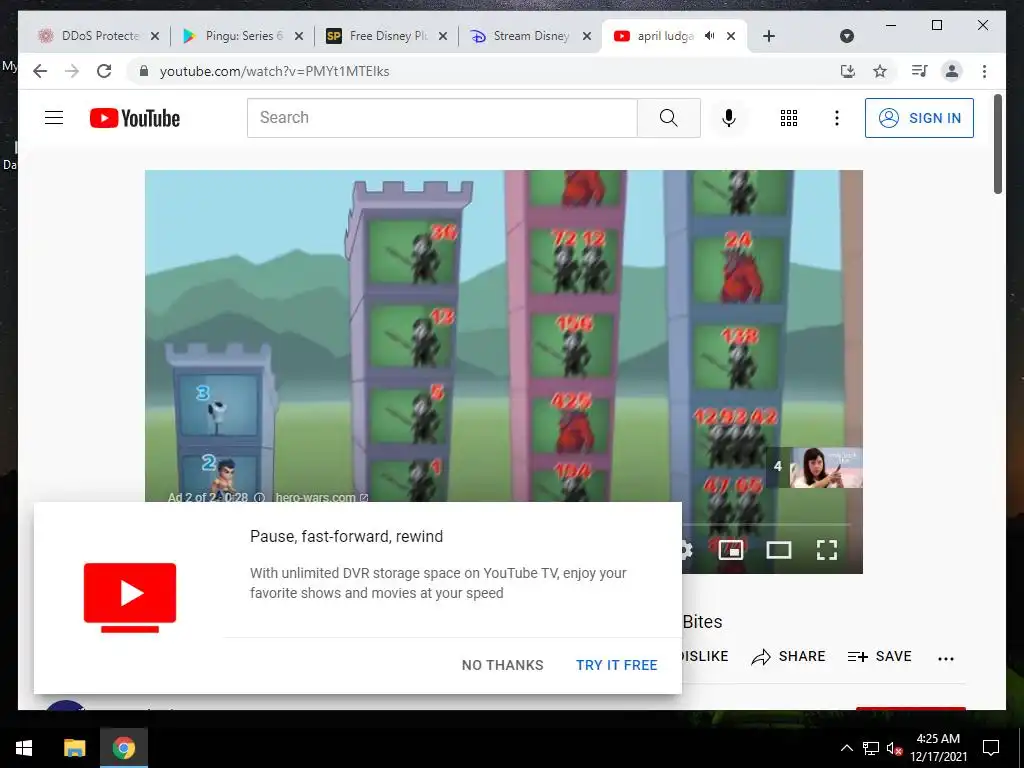Open Chrome media controls icon
The height and width of the screenshot is (768, 1024).
pyautogui.click(x=920, y=71)
